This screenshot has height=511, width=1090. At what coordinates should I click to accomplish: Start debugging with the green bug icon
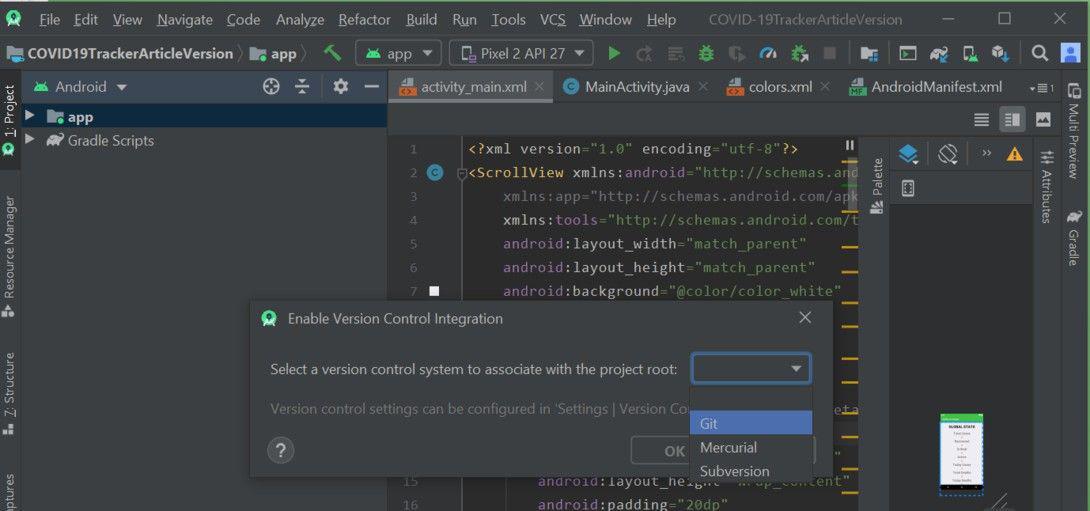click(706, 54)
